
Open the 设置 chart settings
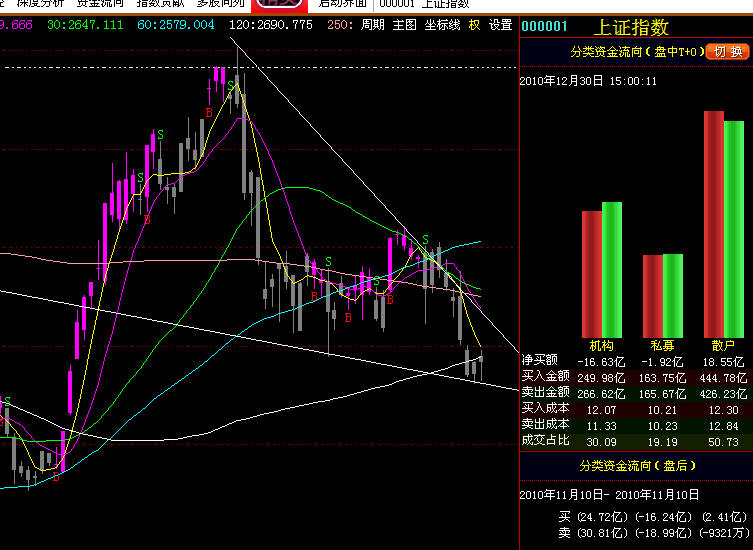pyautogui.click(x=500, y=25)
